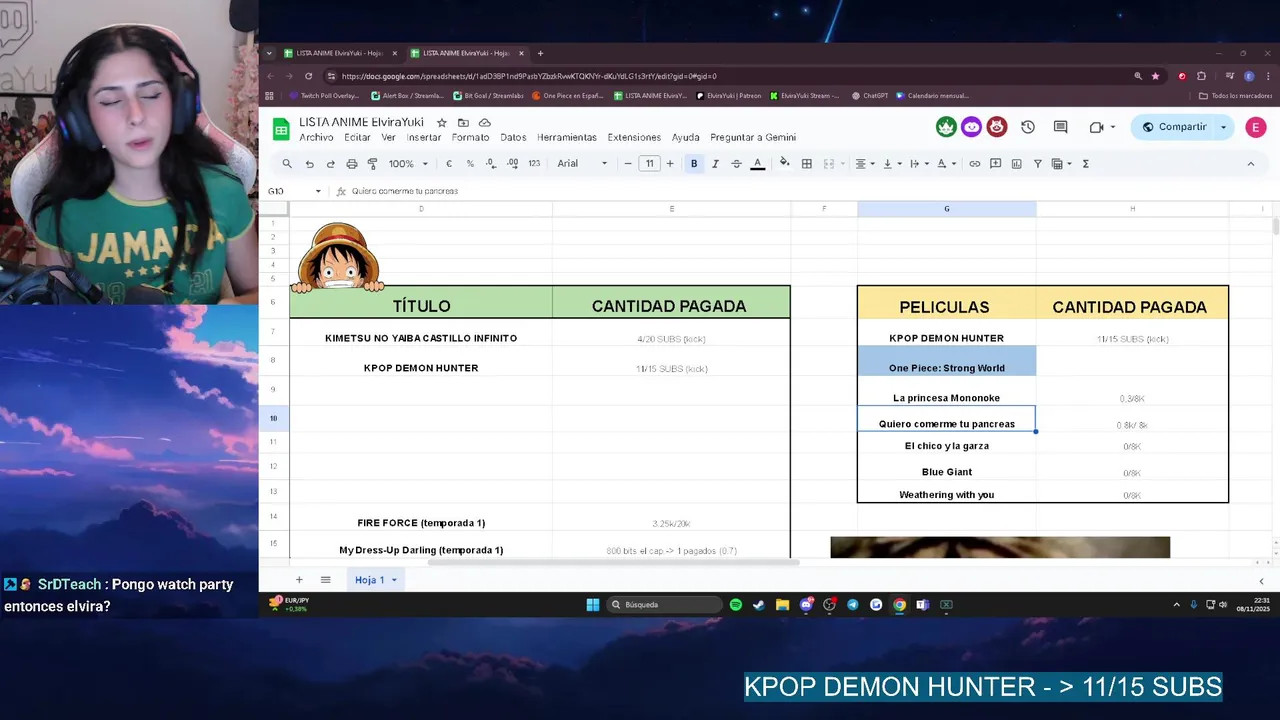Image resolution: width=1280 pixels, height=720 pixels.
Task: Collapse the toolbar with chevron arrow
Action: click(x=1250, y=164)
